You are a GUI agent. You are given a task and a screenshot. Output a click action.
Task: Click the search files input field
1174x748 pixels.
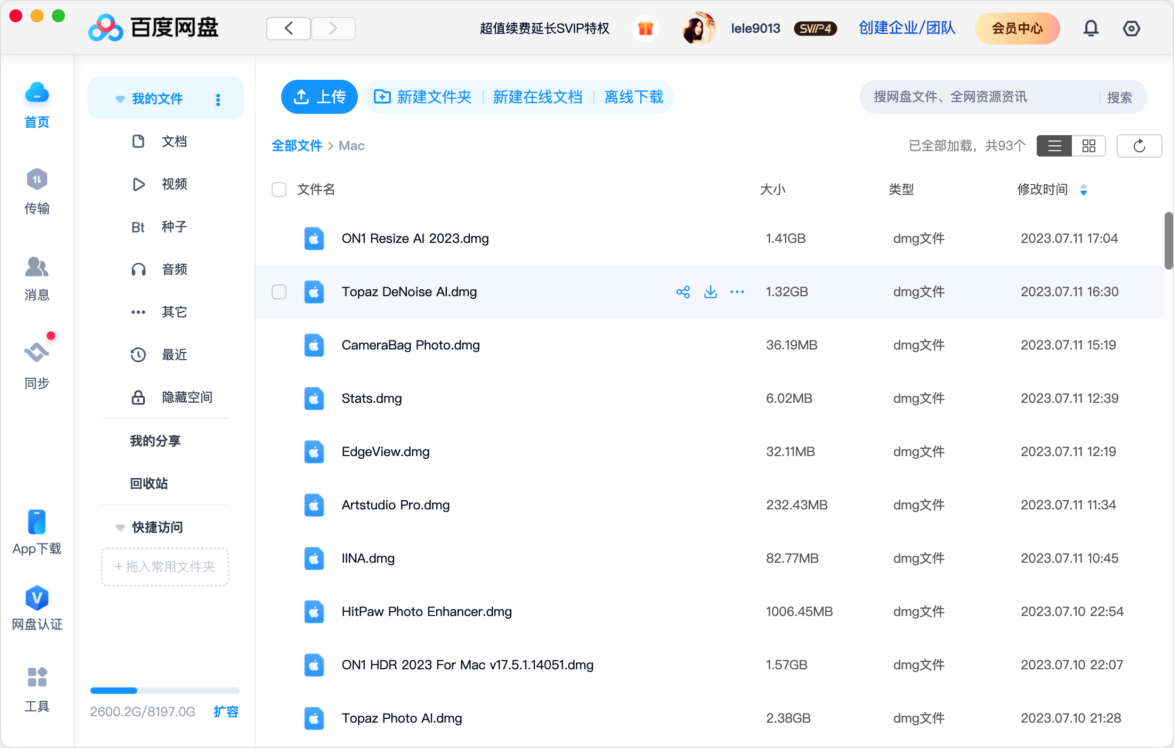[x=981, y=97]
